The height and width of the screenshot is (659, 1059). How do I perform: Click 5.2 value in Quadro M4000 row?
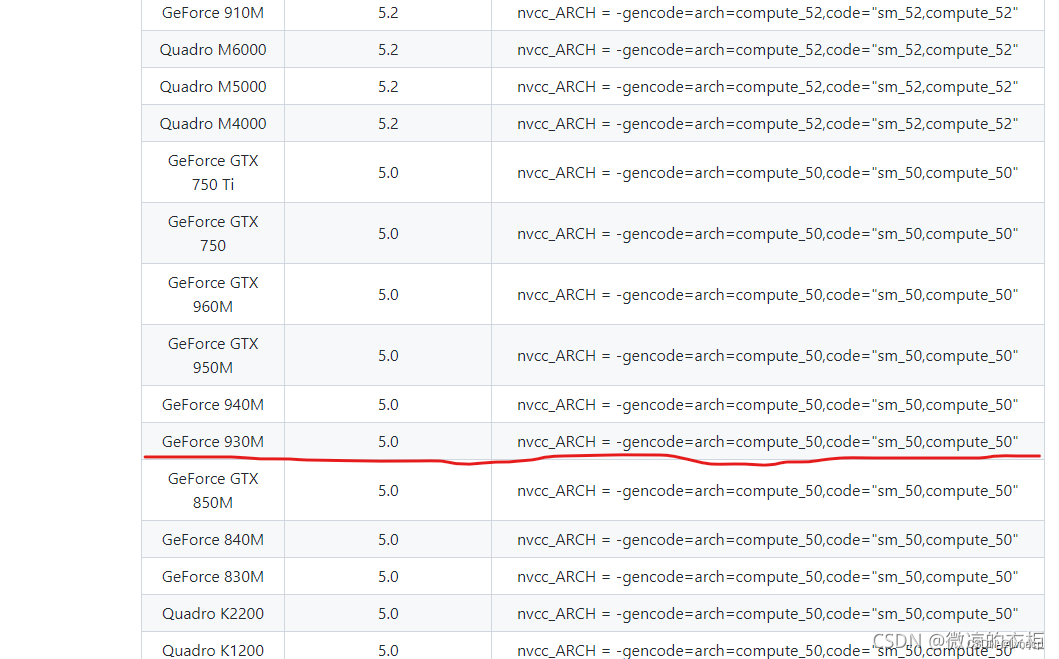pos(388,124)
